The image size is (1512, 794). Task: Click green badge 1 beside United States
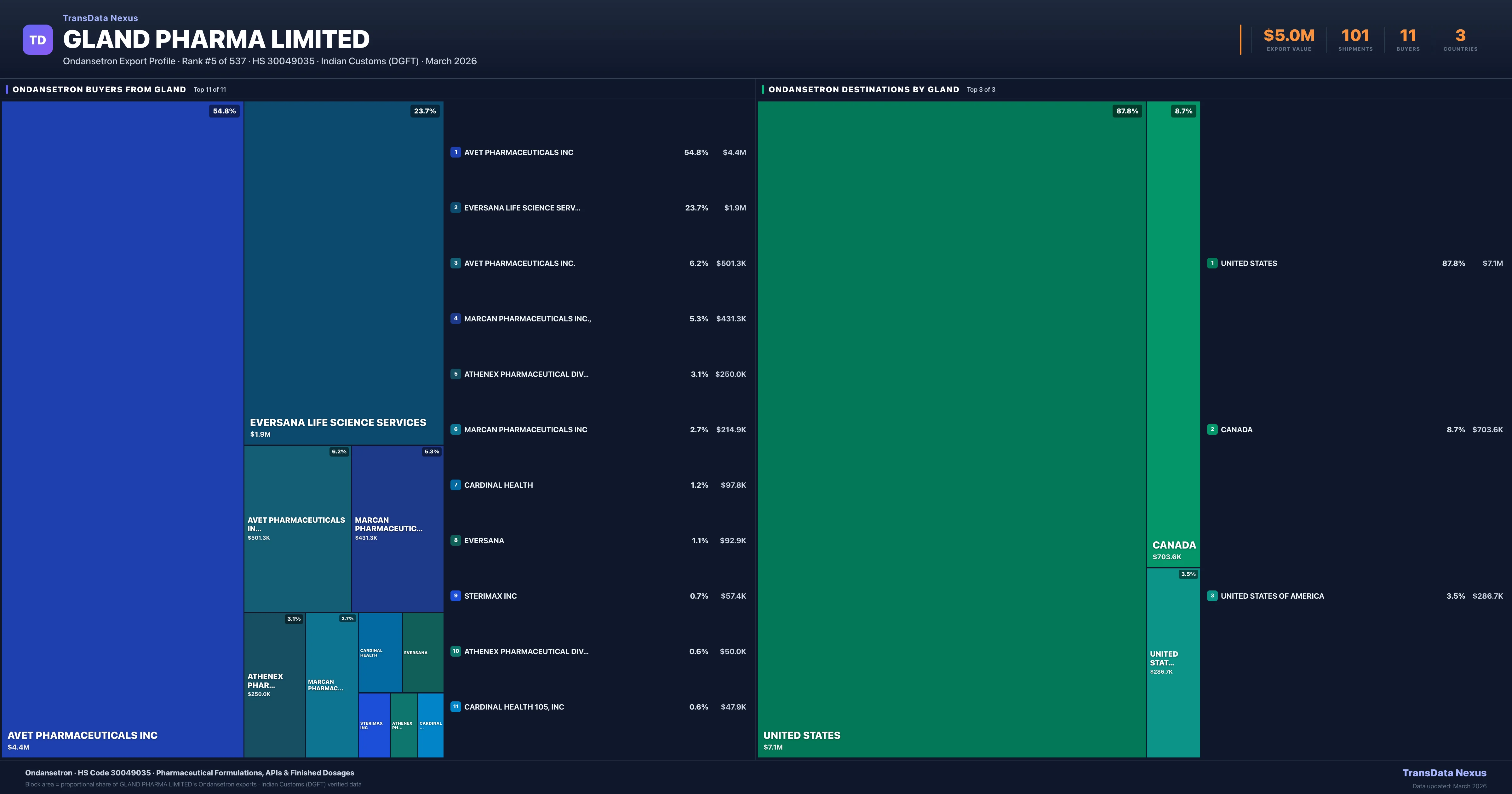tap(1212, 263)
